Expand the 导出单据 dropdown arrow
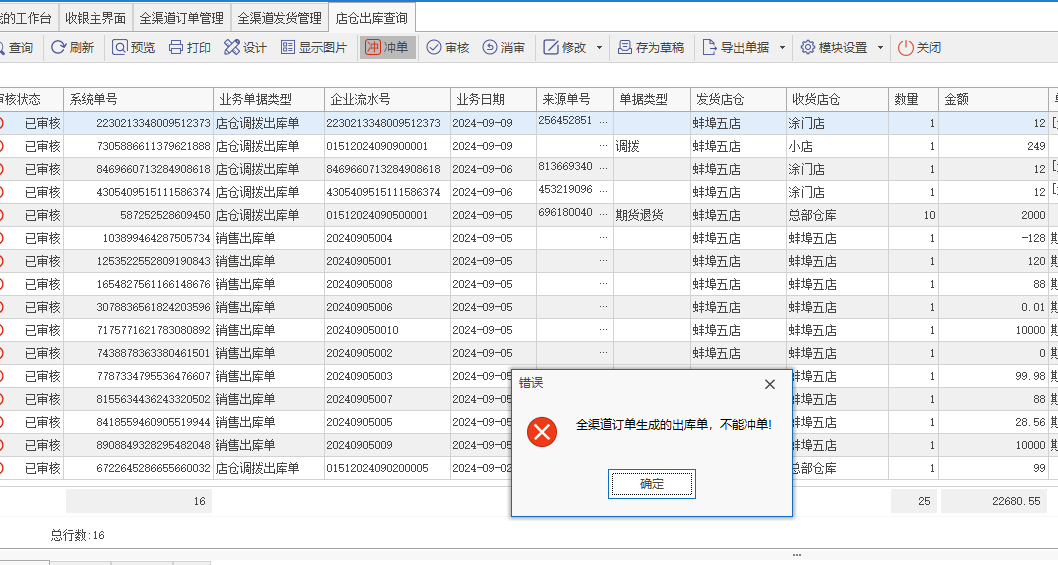 (783, 47)
